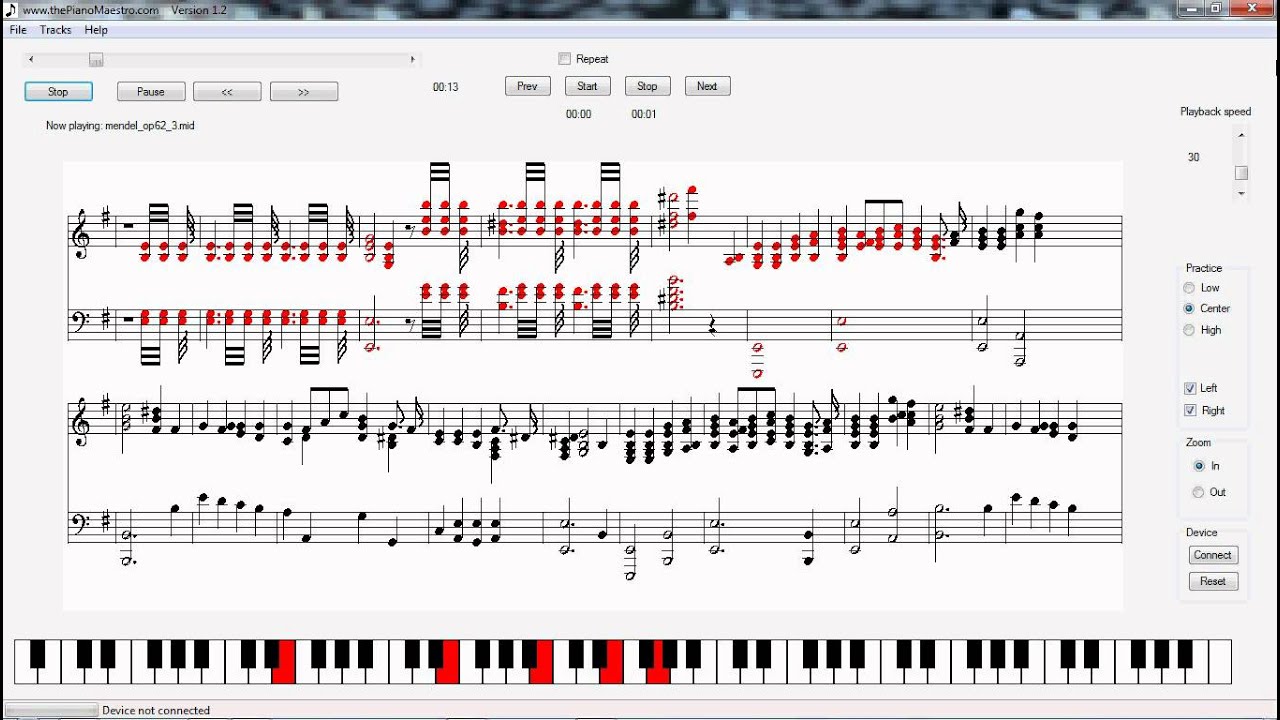Click the Connect device button
Viewport: 1280px width, 720px height.
tap(1213, 555)
